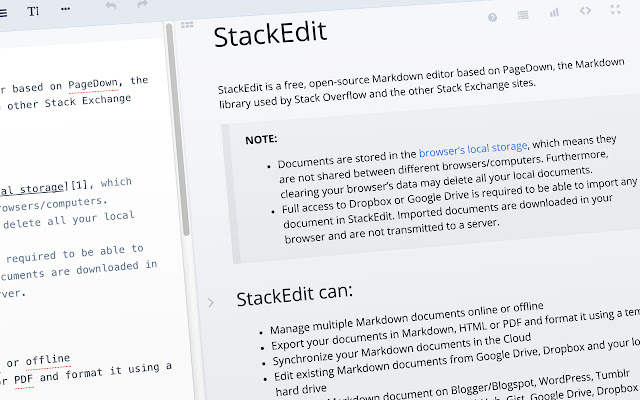Click 'StackEdit is a free, open-source' paragraph

pos(421,84)
